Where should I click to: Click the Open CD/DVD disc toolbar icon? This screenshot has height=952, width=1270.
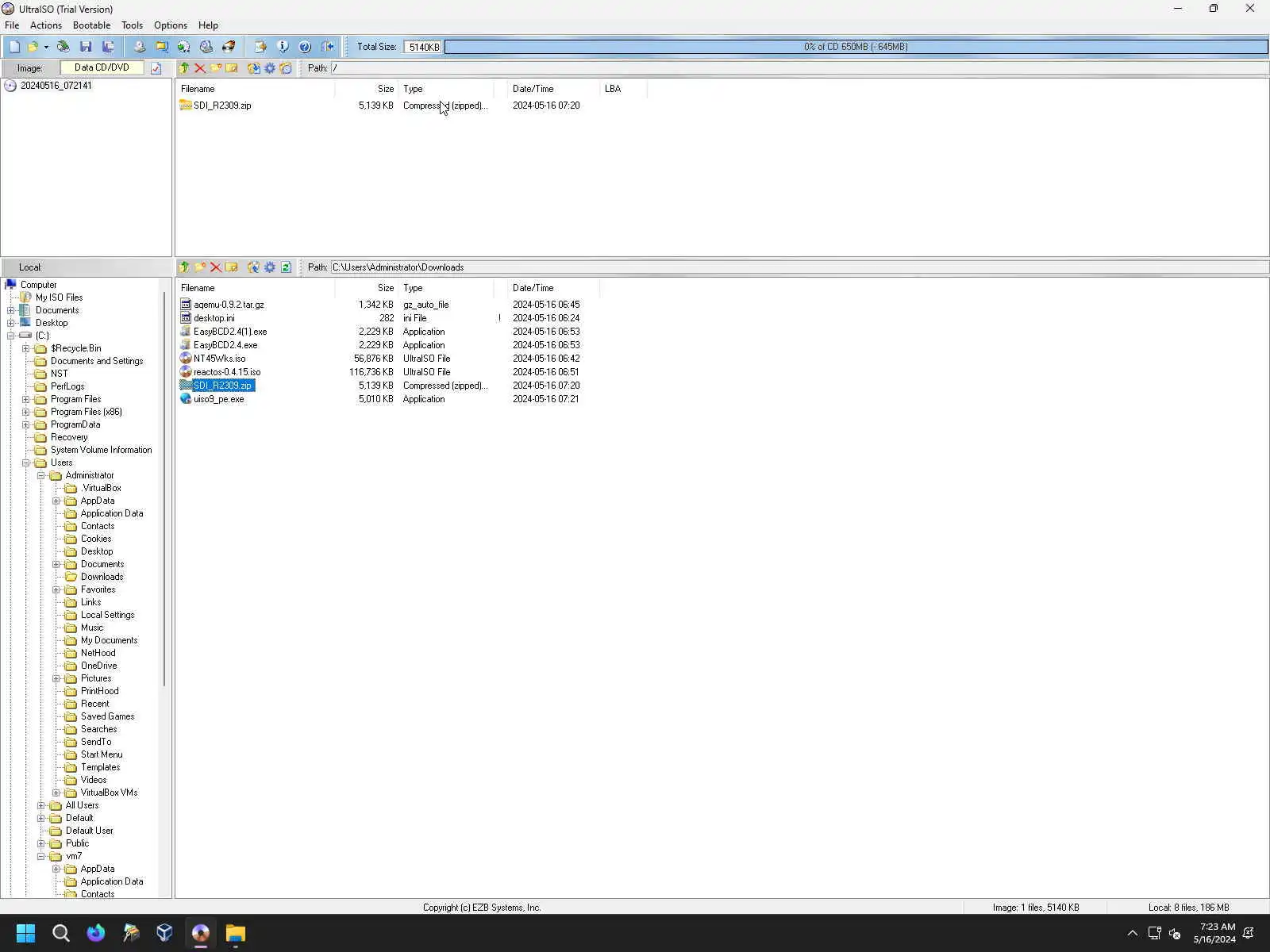63,47
